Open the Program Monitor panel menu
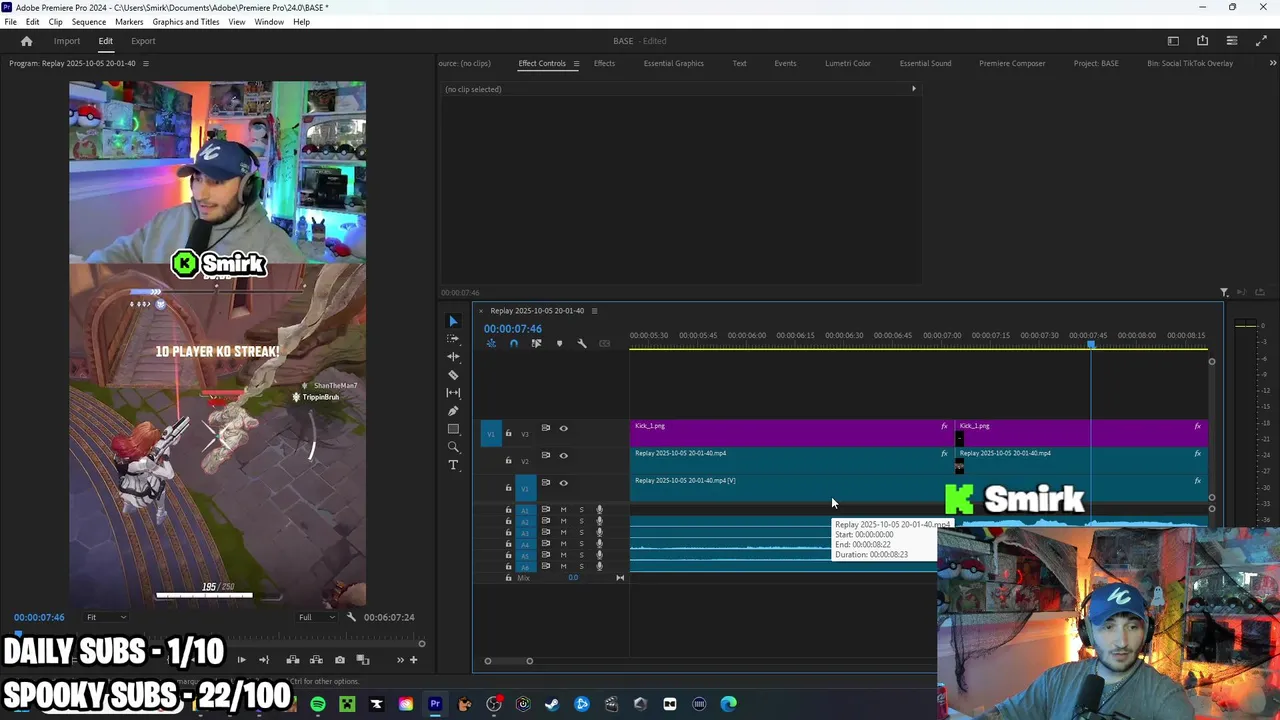 tap(145, 63)
